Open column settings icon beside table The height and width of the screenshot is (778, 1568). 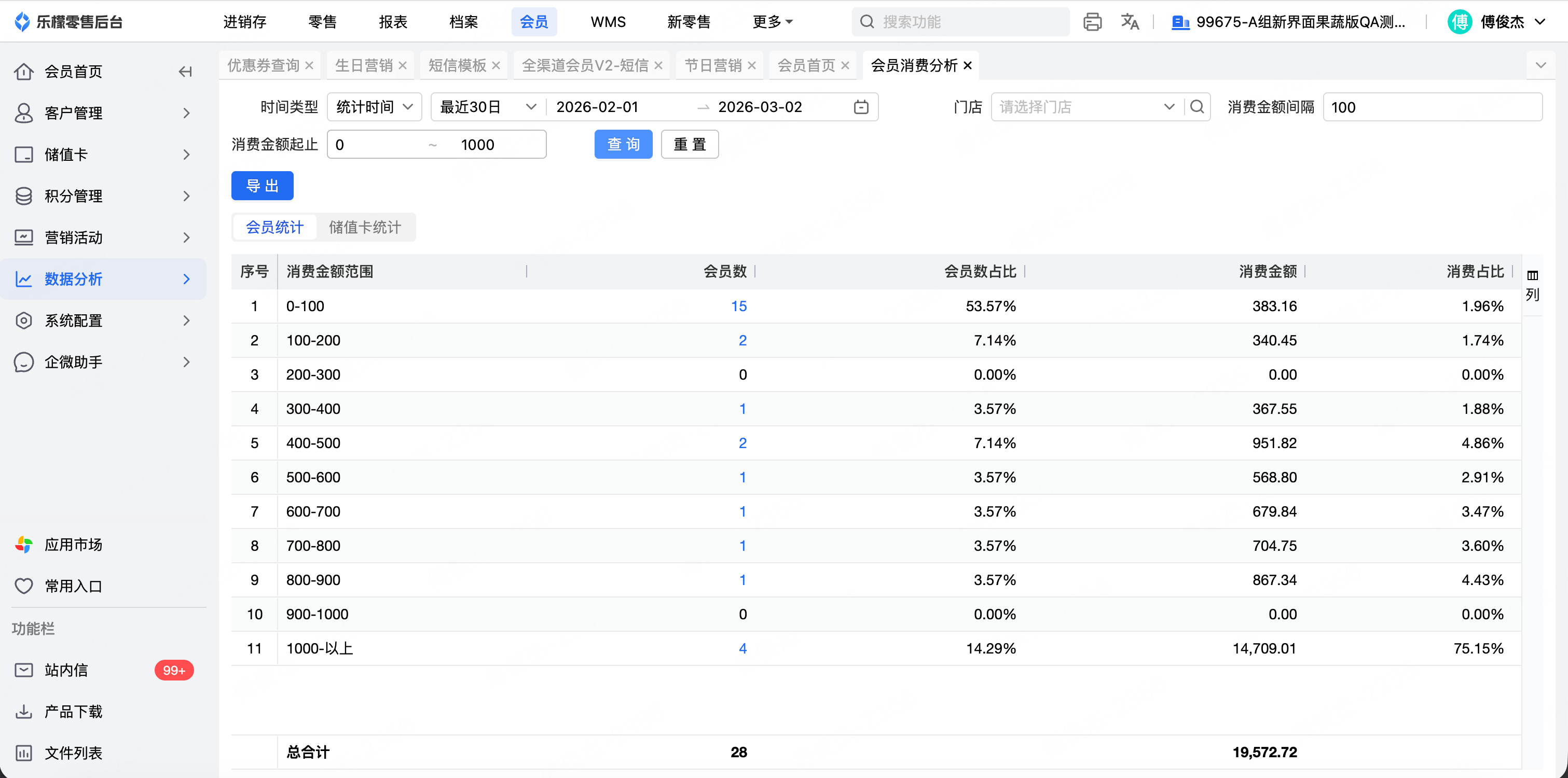pos(1532,275)
